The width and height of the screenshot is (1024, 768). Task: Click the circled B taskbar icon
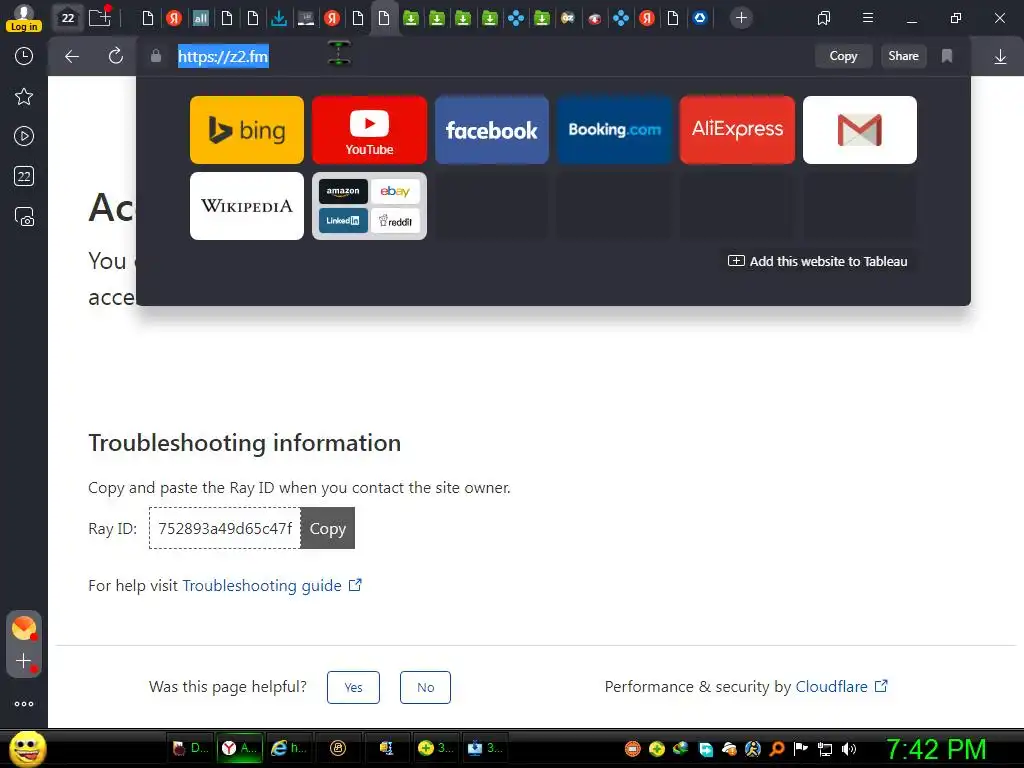click(338, 748)
